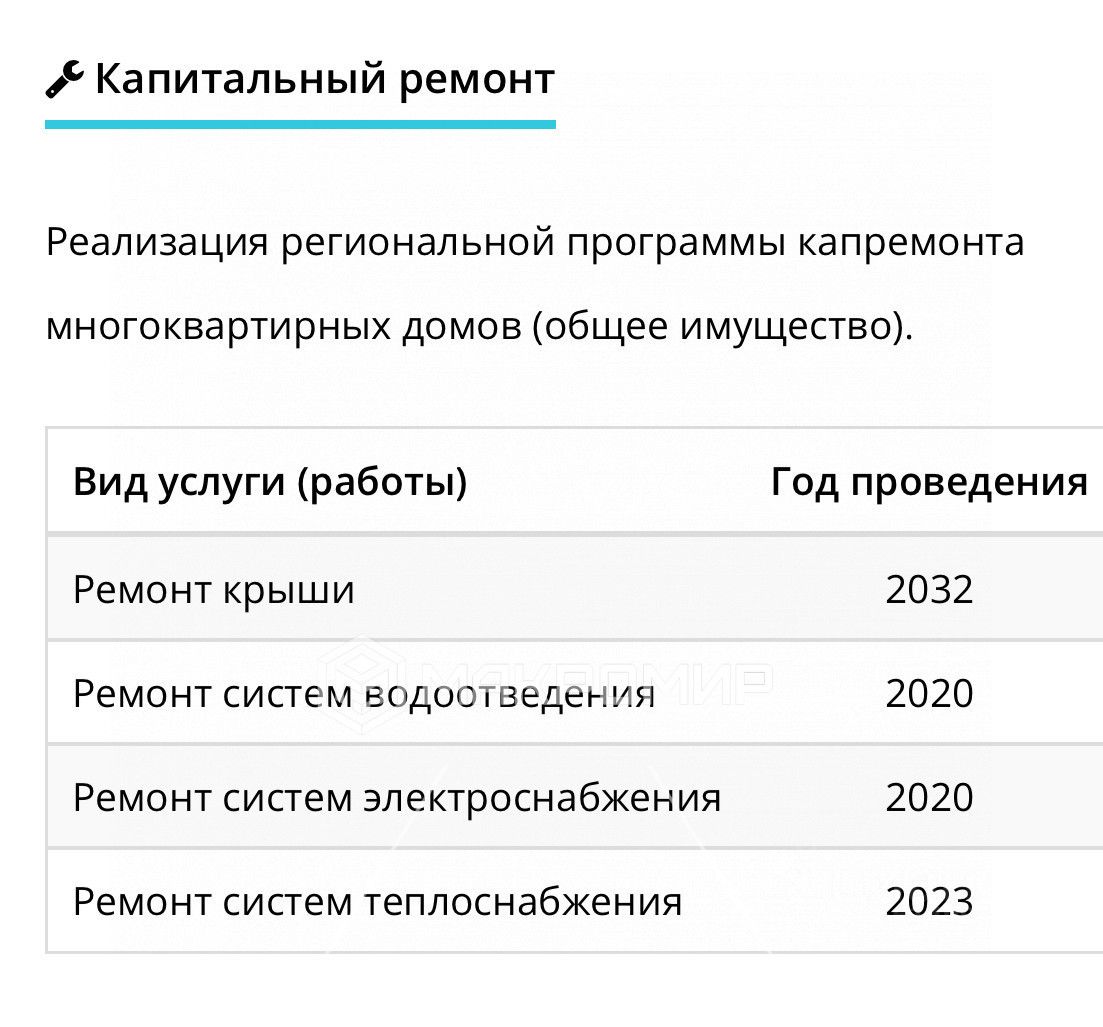Viewport: 1103px width, 1027px height.
Task: Click the "Капитальный ремонт" heading
Action: tap(324, 79)
